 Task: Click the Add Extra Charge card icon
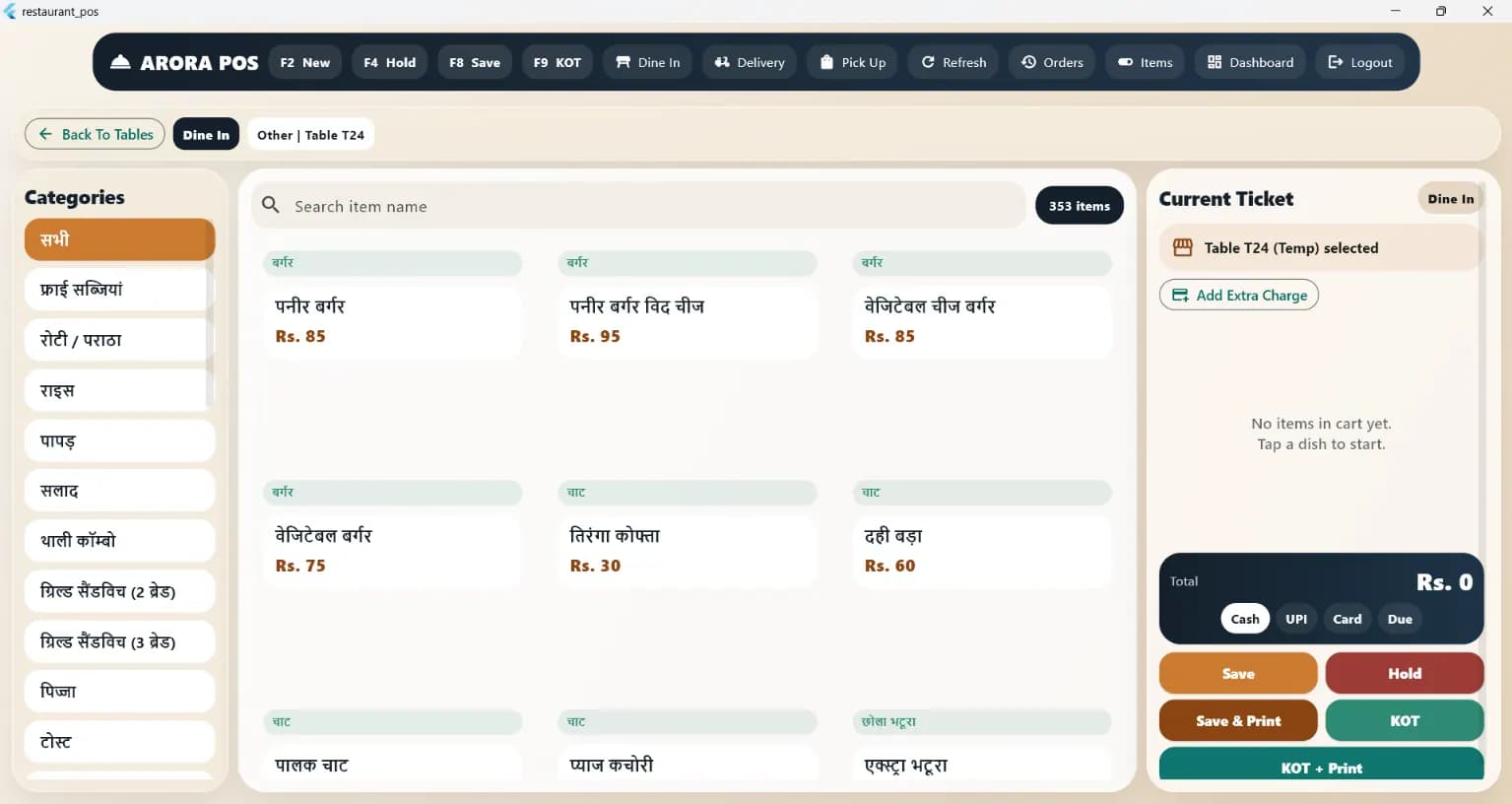pos(1180,295)
